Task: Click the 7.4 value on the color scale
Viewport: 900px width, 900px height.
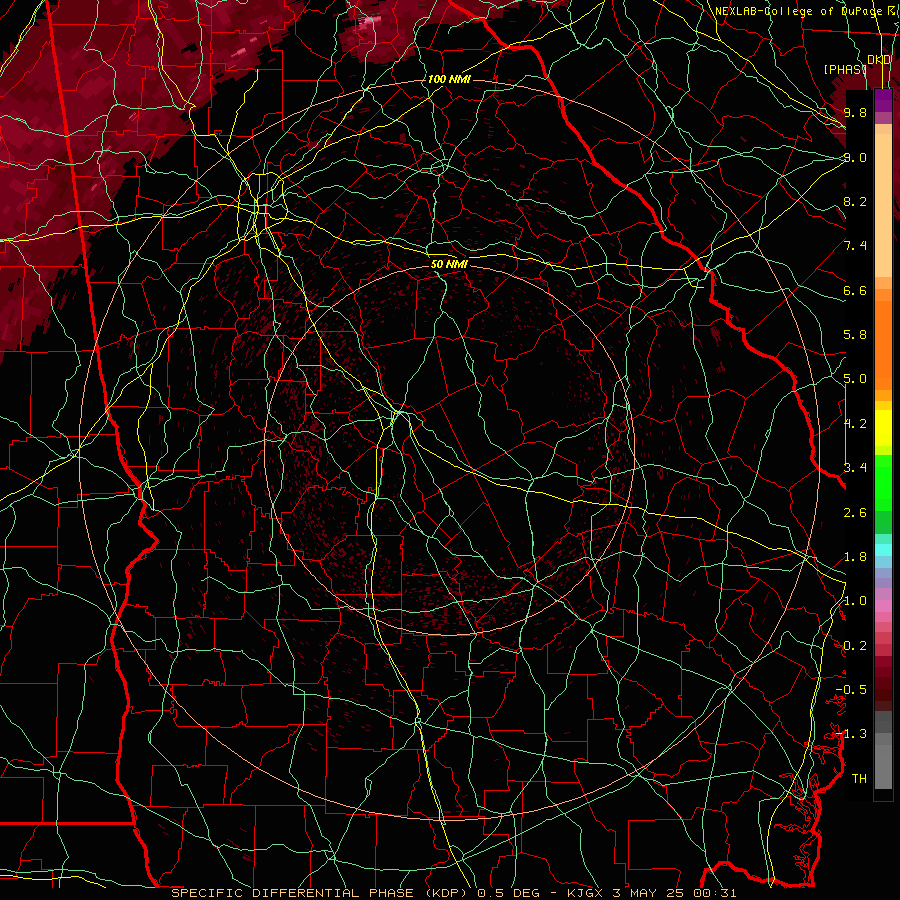Action: coord(855,246)
